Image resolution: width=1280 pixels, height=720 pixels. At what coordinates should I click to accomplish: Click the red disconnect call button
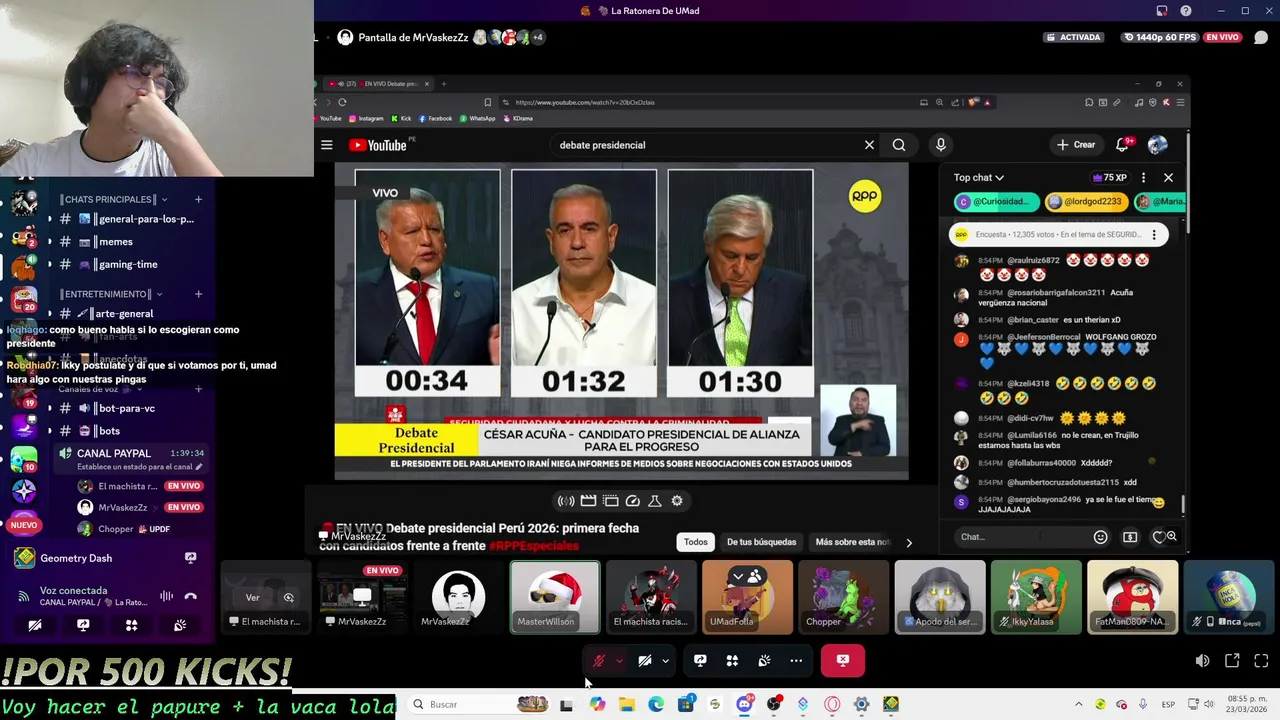coord(843,661)
